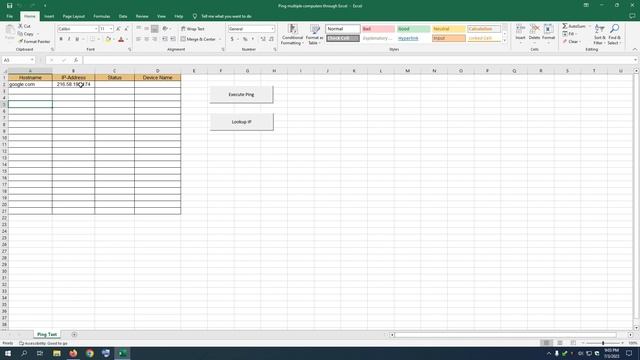Screen dimensions: 640x360
Task: Open Sort & Filter menu
Action: [x=599, y=34]
